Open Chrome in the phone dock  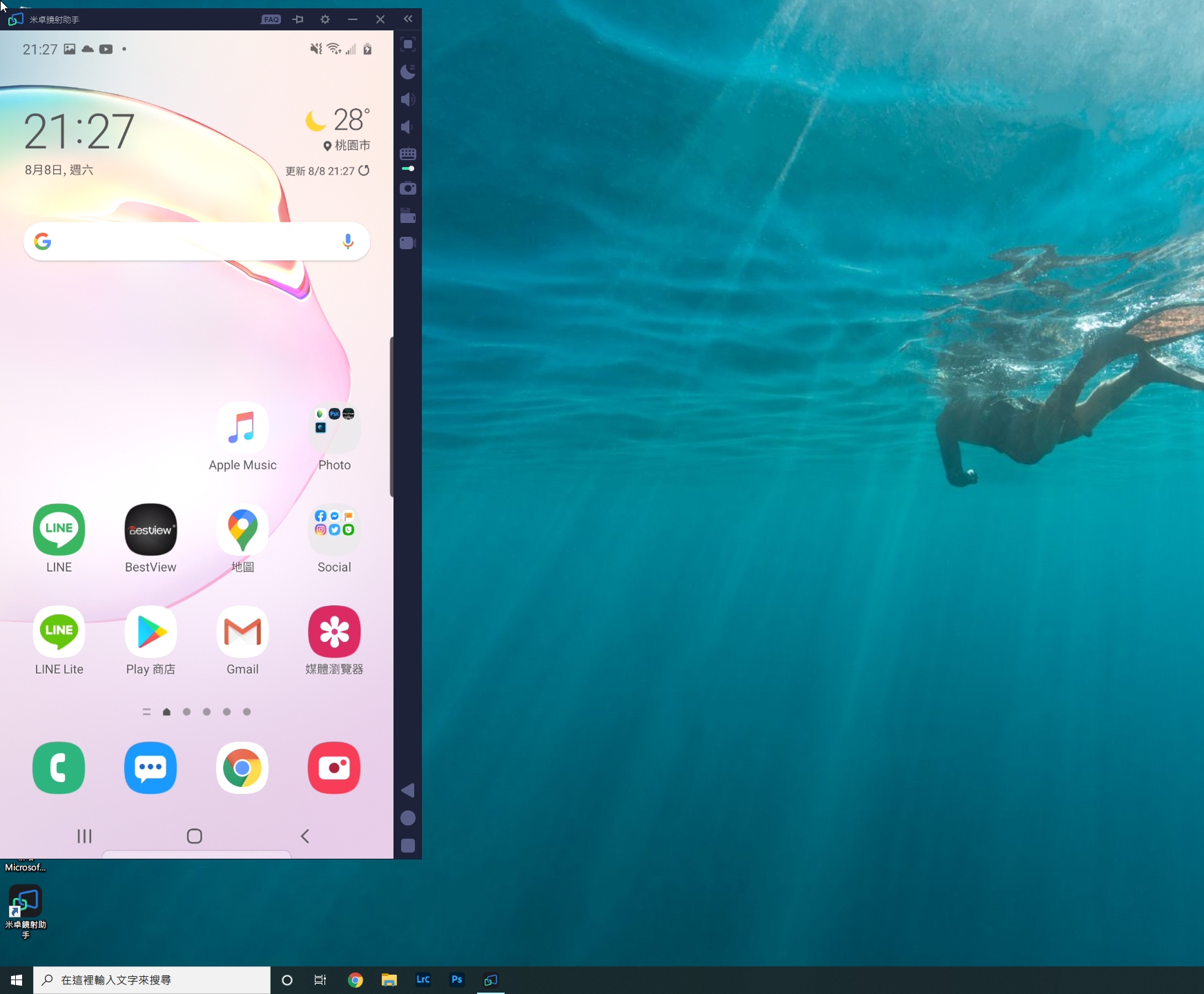[x=242, y=768]
